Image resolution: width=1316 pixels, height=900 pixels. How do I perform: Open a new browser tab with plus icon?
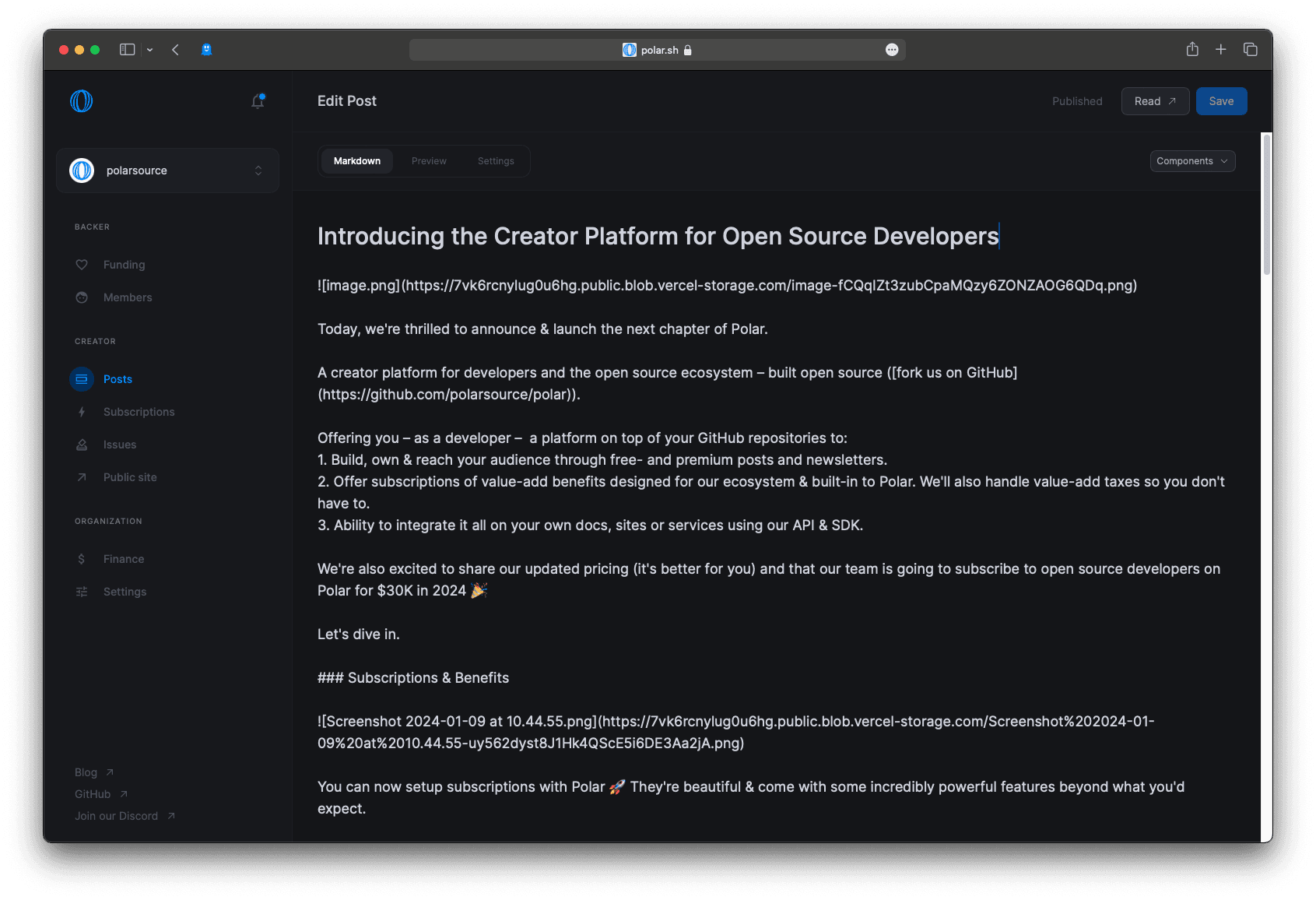click(1221, 49)
